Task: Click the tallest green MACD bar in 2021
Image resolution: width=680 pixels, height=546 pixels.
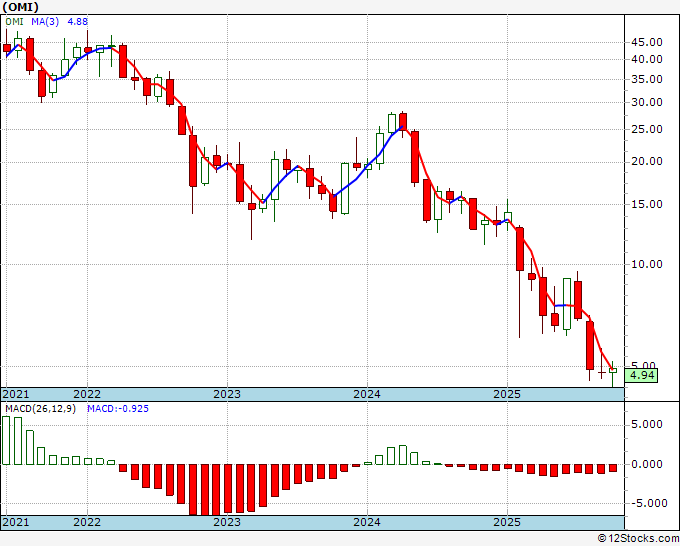Action: 6,441
